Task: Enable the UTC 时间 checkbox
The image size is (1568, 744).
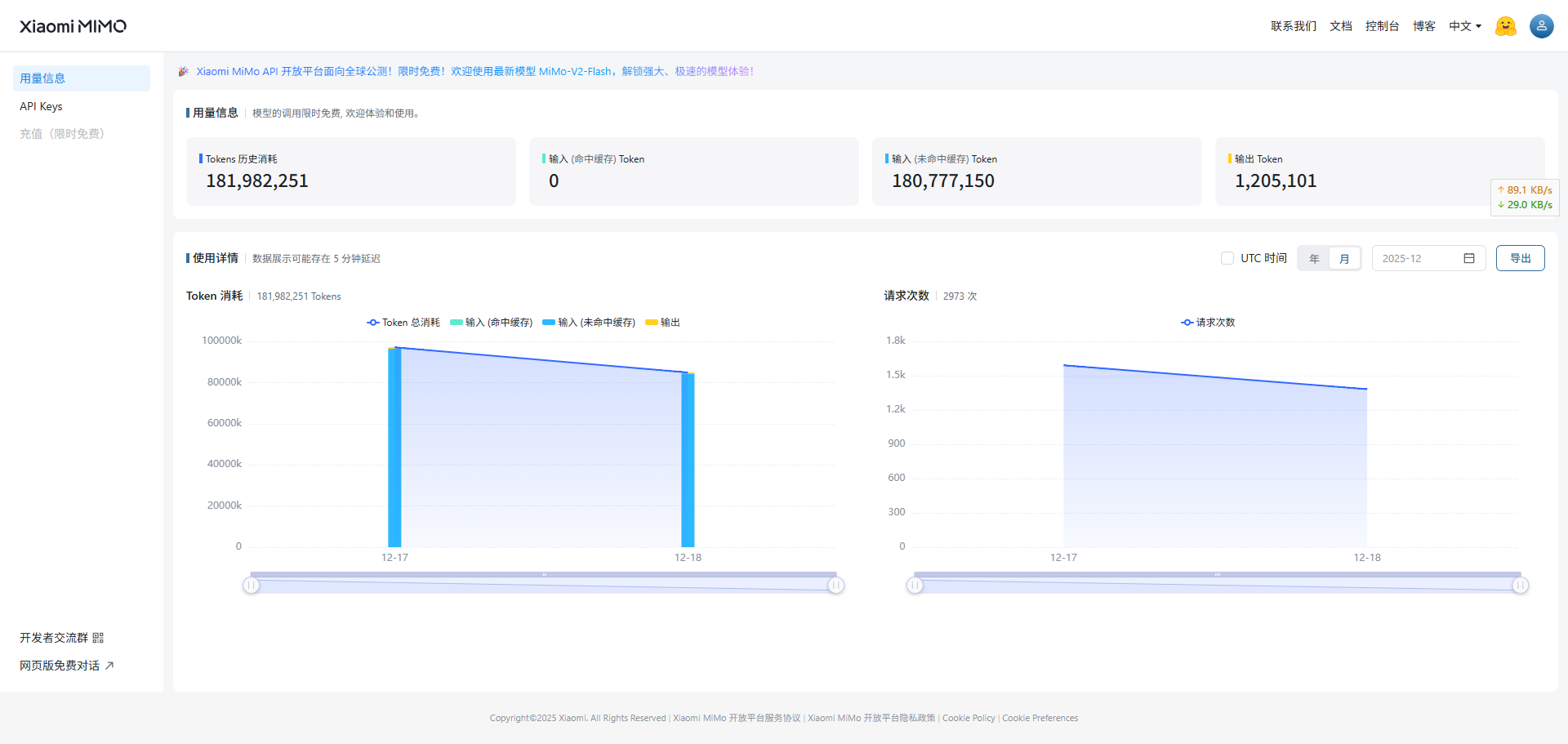Action: [x=1227, y=258]
